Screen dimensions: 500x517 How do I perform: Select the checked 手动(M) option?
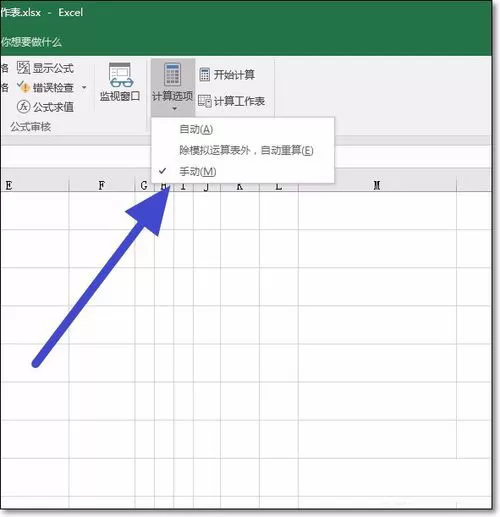click(x=243, y=172)
